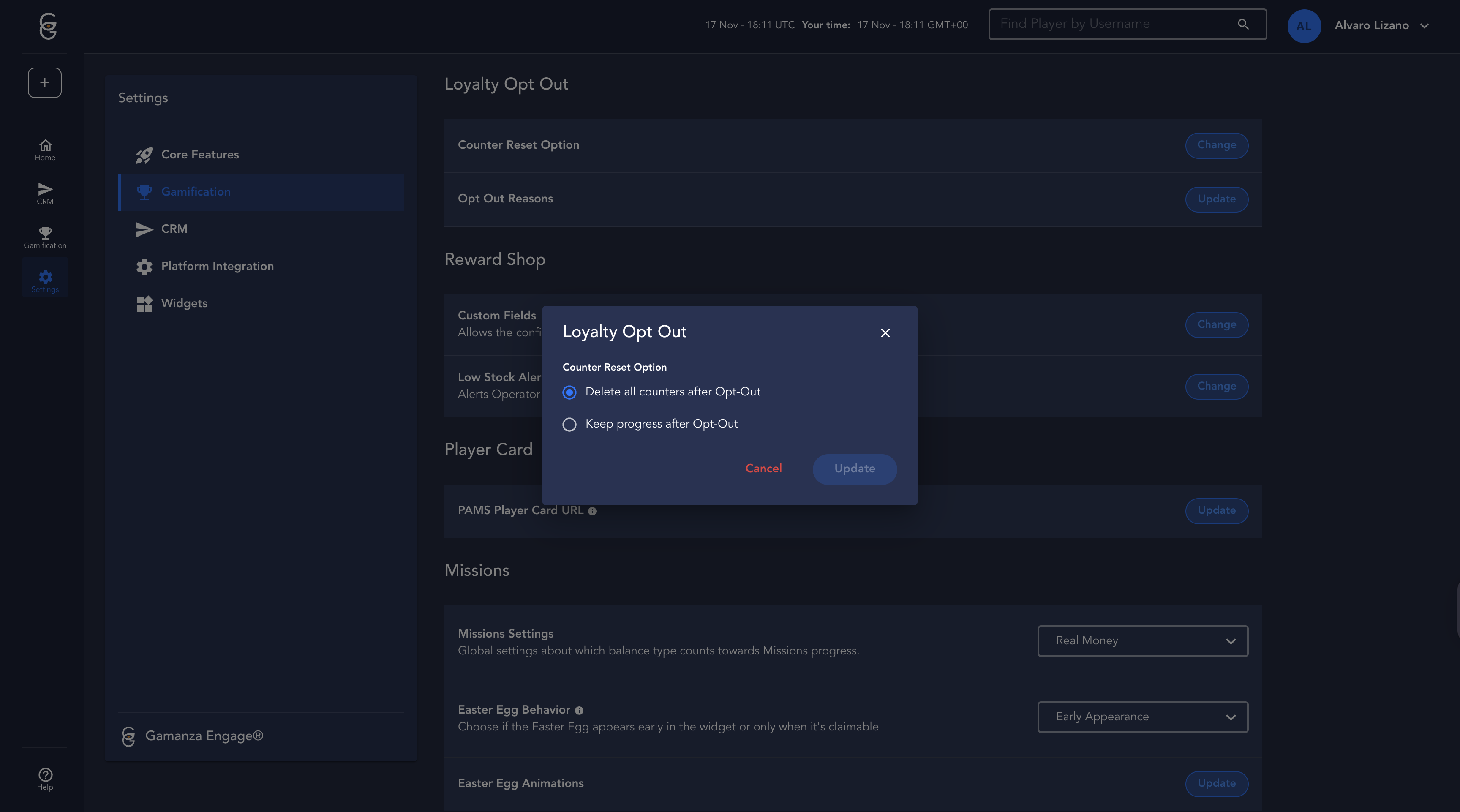The width and height of the screenshot is (1460, 812).
Task: Select Keep progress after Opt-Out option
Action: tap(569, 425)
